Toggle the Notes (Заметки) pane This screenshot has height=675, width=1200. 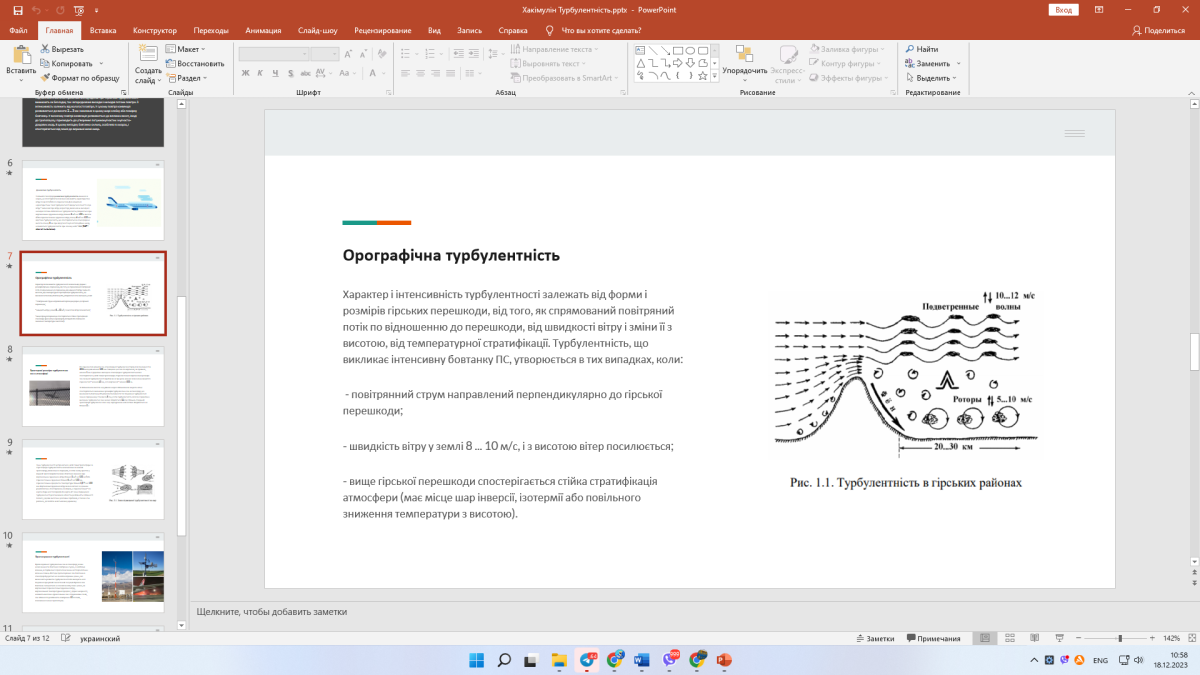(874, 638)
